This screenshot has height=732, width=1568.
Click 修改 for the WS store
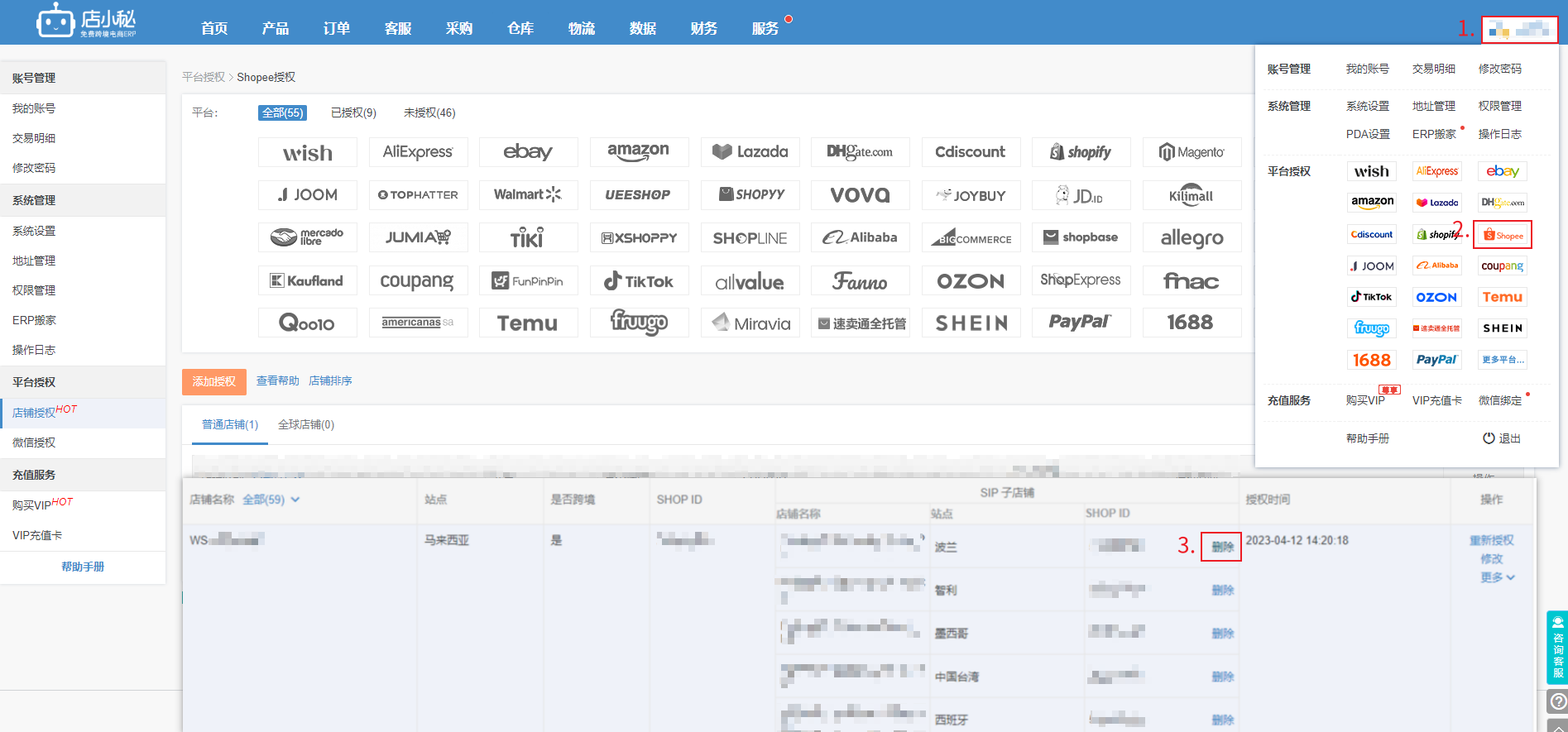(x=1491, y=559)
